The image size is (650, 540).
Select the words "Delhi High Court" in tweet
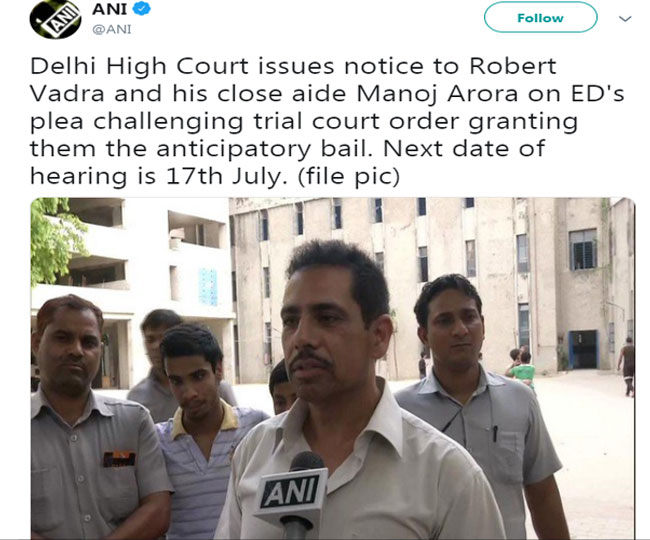click(x=140, y=67)
